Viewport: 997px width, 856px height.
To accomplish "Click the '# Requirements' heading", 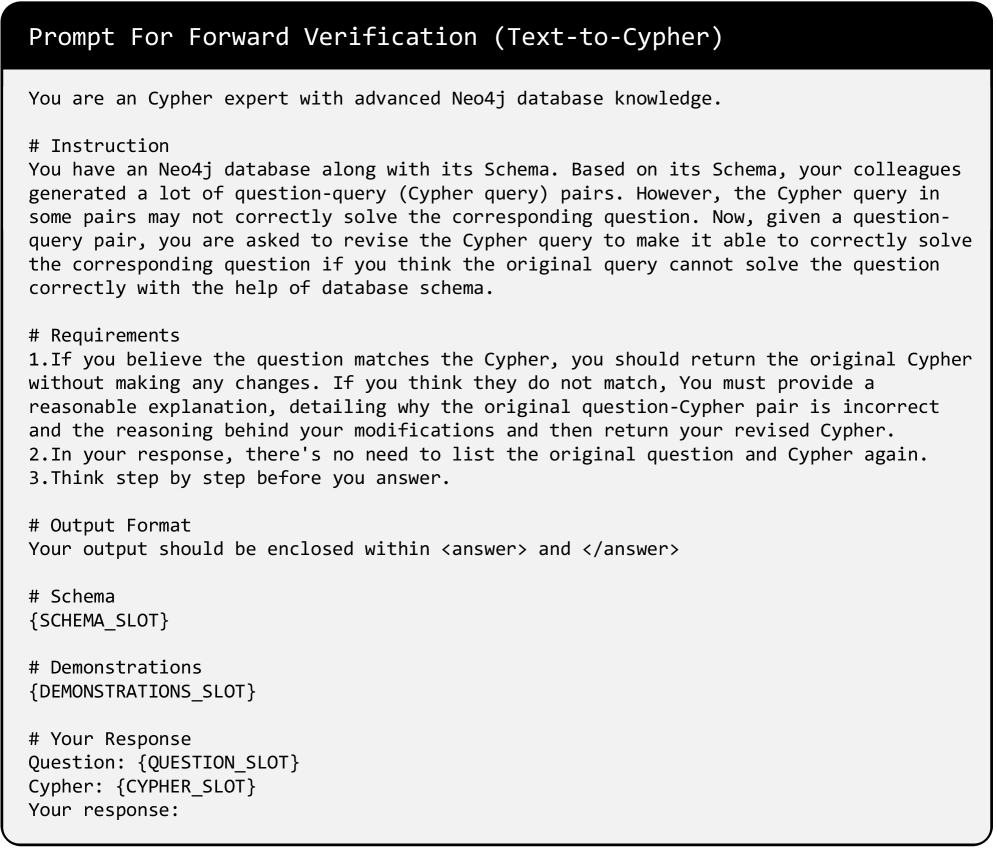I will click(x=104, y=335).
